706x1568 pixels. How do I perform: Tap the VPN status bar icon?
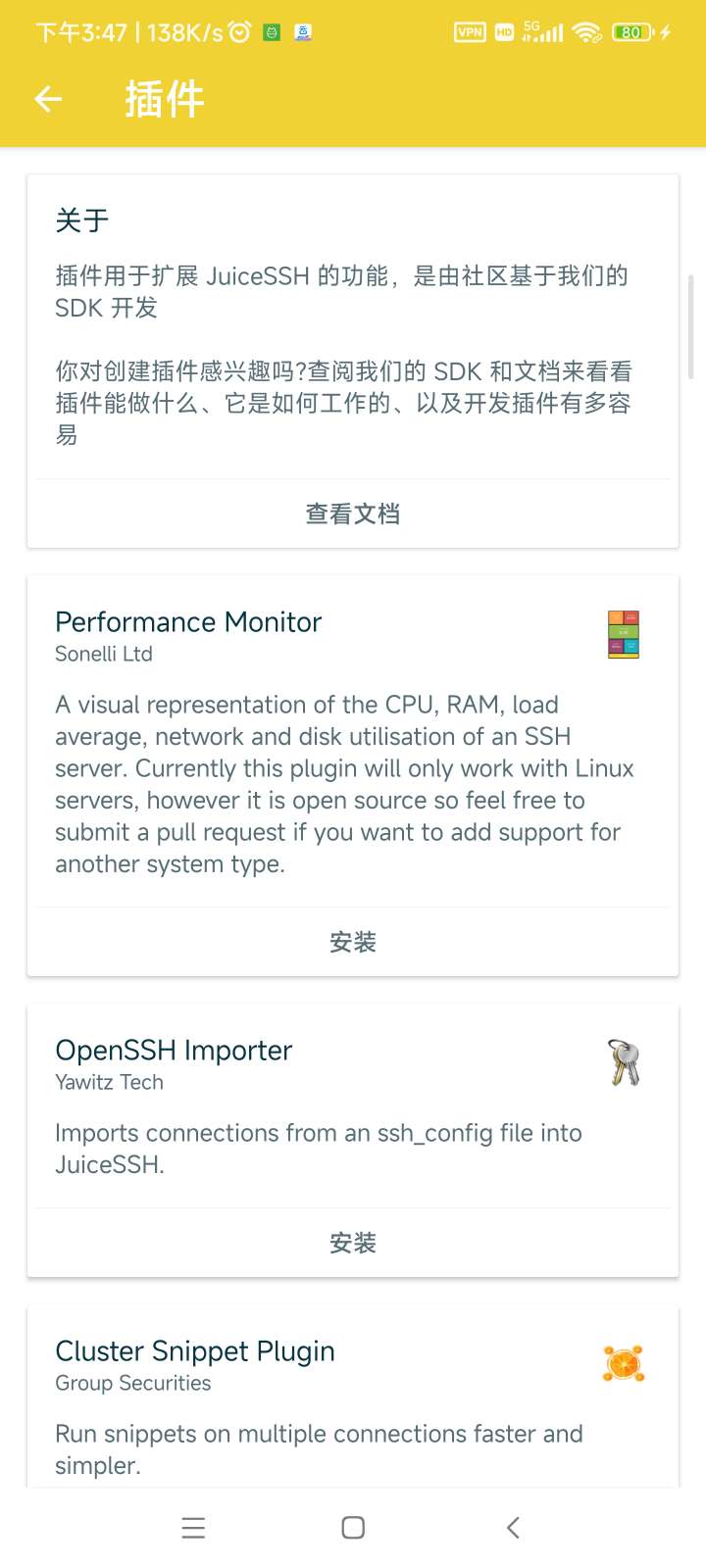[x=470, y=32]
